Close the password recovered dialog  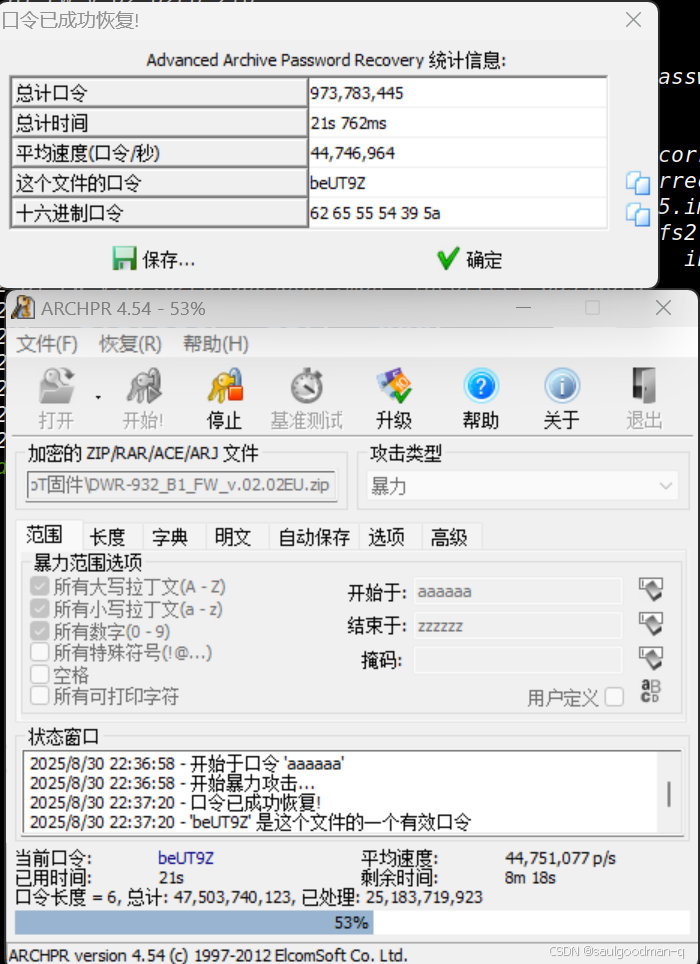tap(634, 20)
